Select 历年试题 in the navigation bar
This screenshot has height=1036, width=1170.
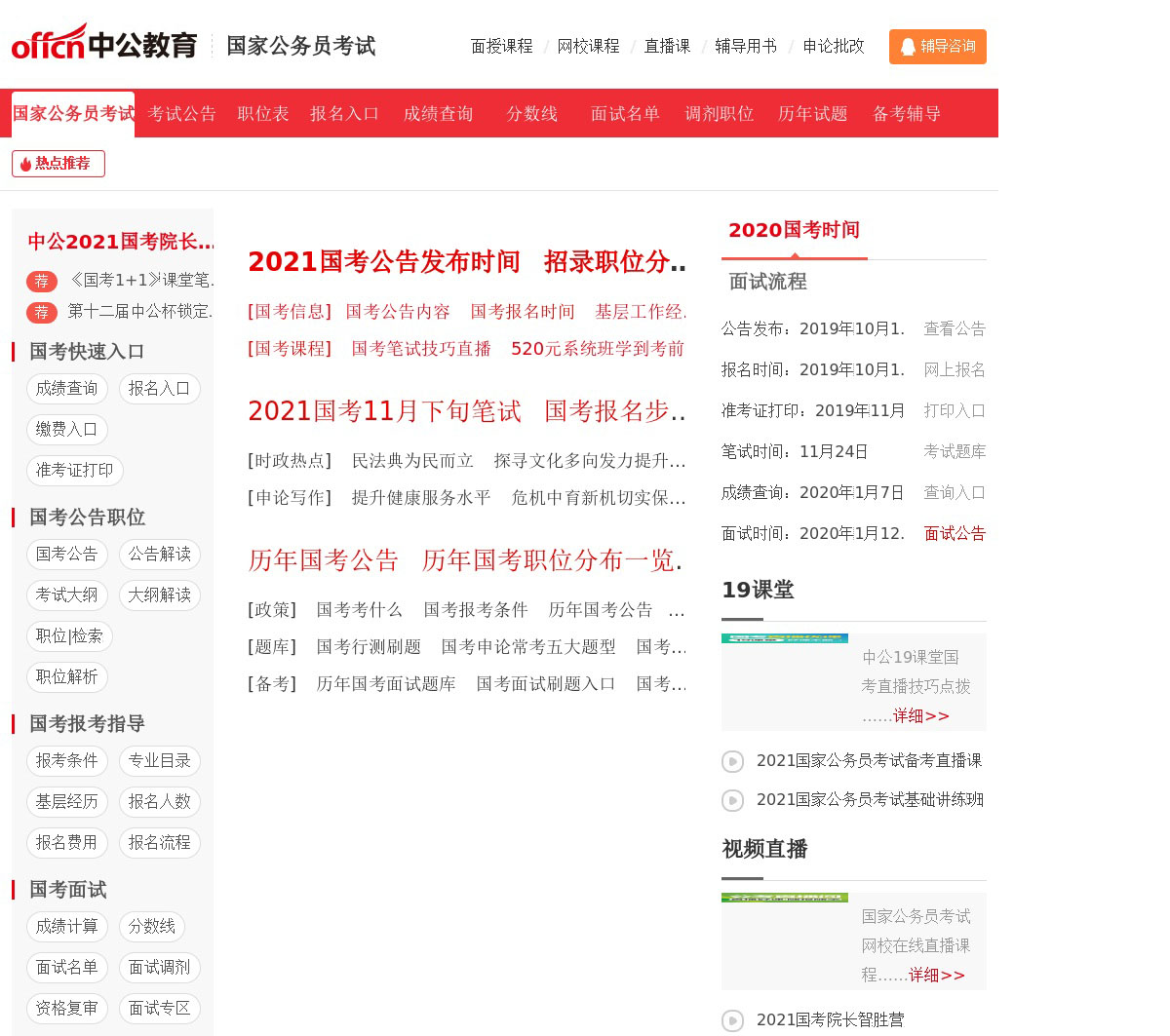[812, 114]
